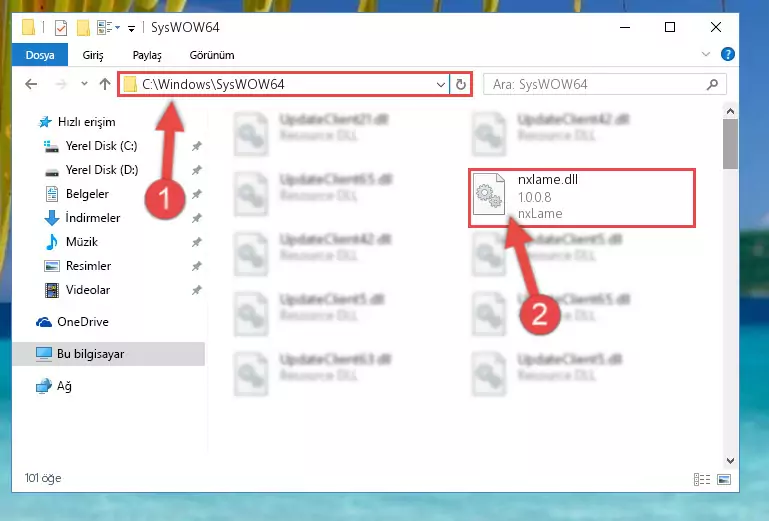Image resolution: width=769 pixels, height=521 pixels.
Task: Click the Properties quick access icon
Action: [61, 27]
